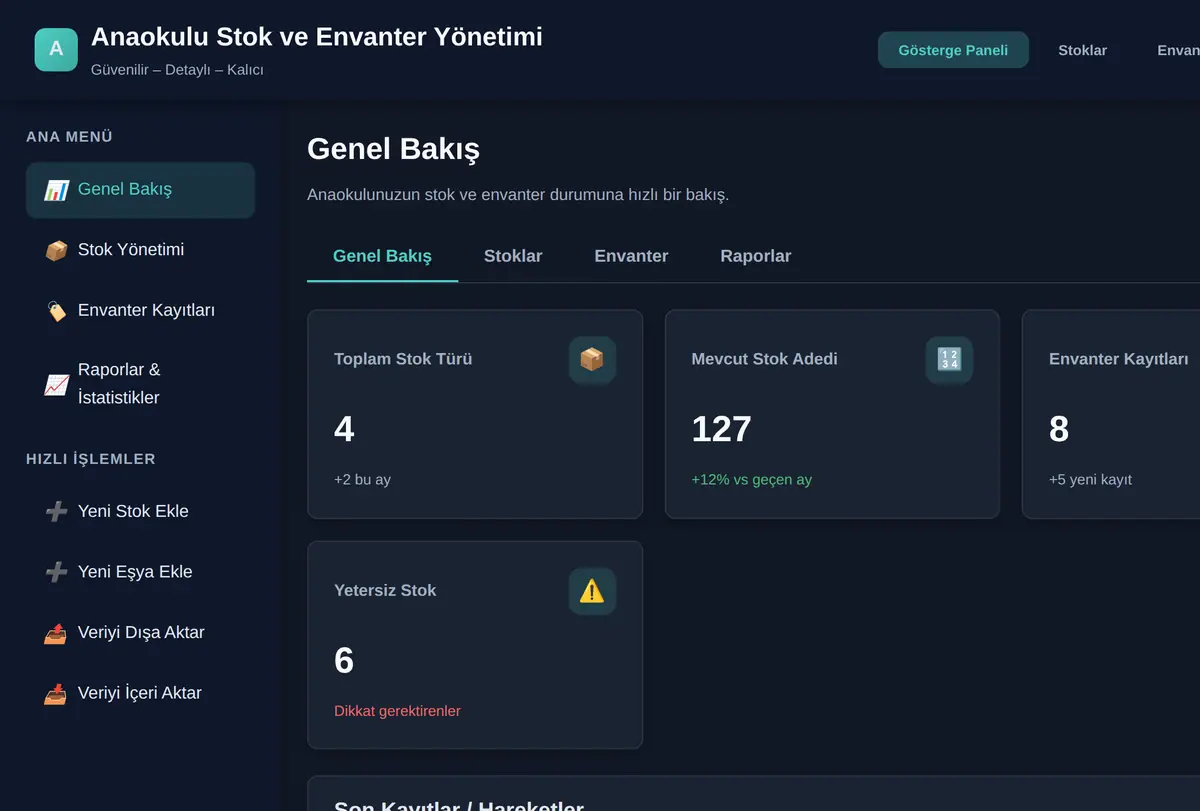Open the Raporlar tab
Image resolution: width=1200 pixels, height=811 pixels.
756,256
